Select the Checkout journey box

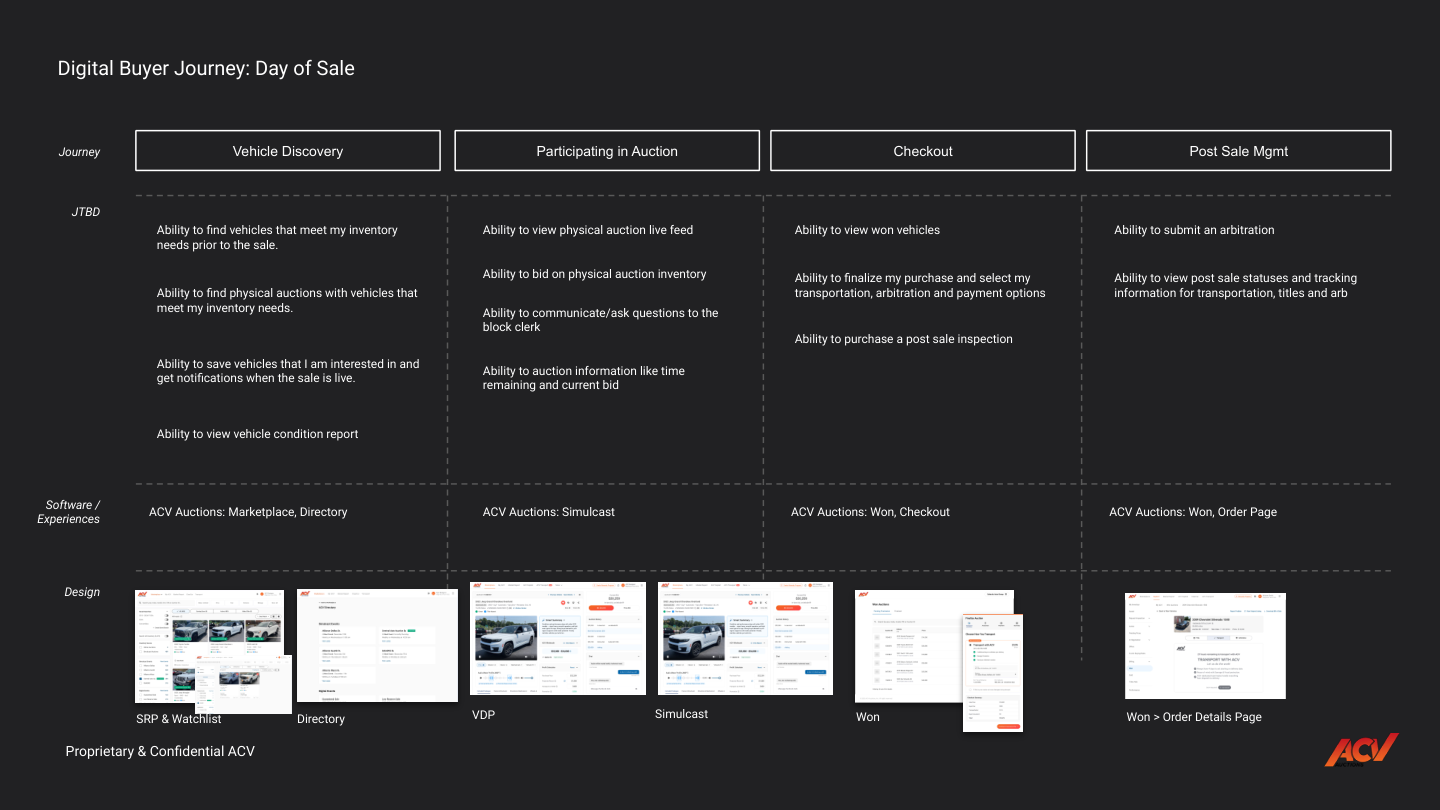923,151
